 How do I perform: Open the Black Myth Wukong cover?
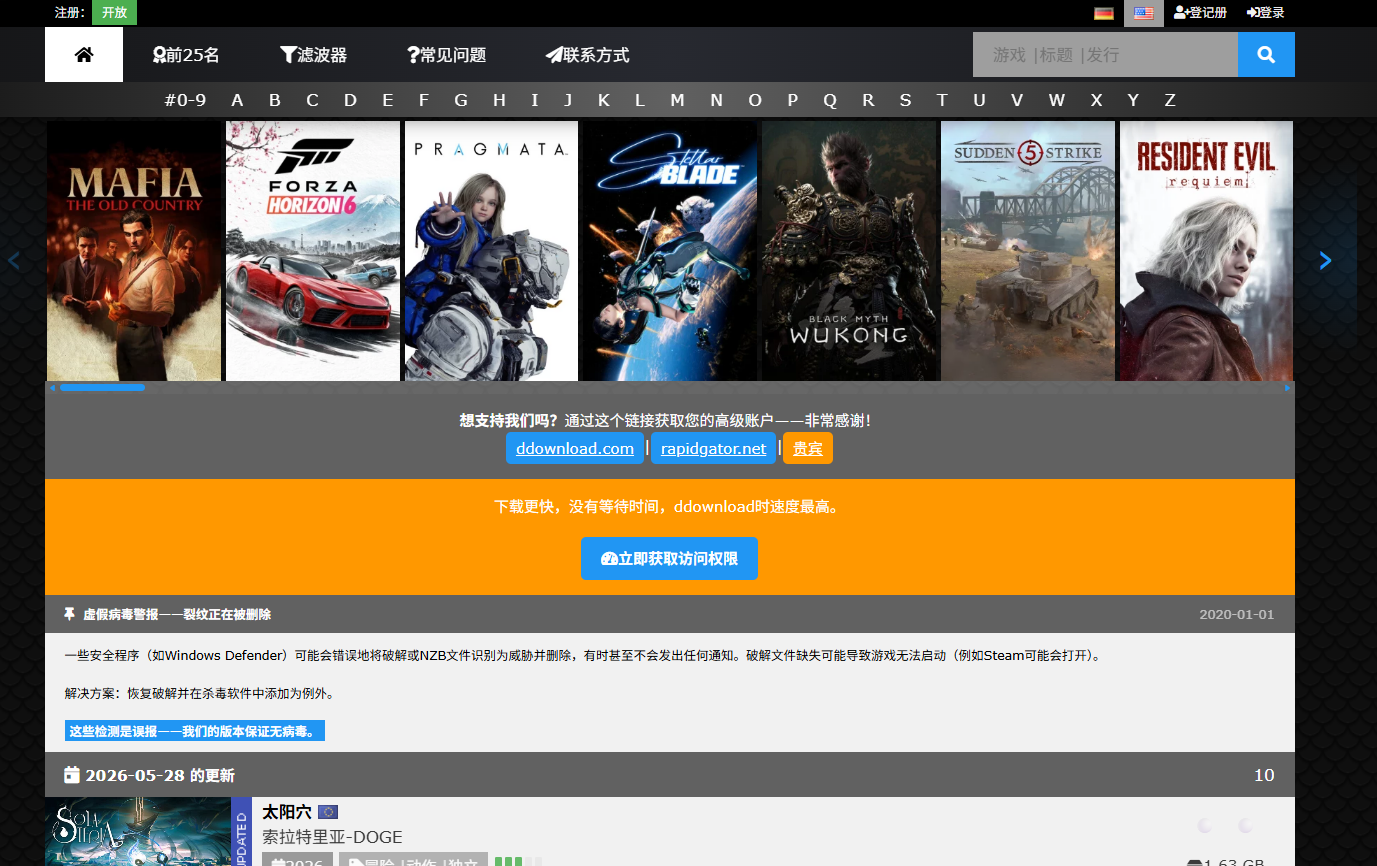(849, 251)
